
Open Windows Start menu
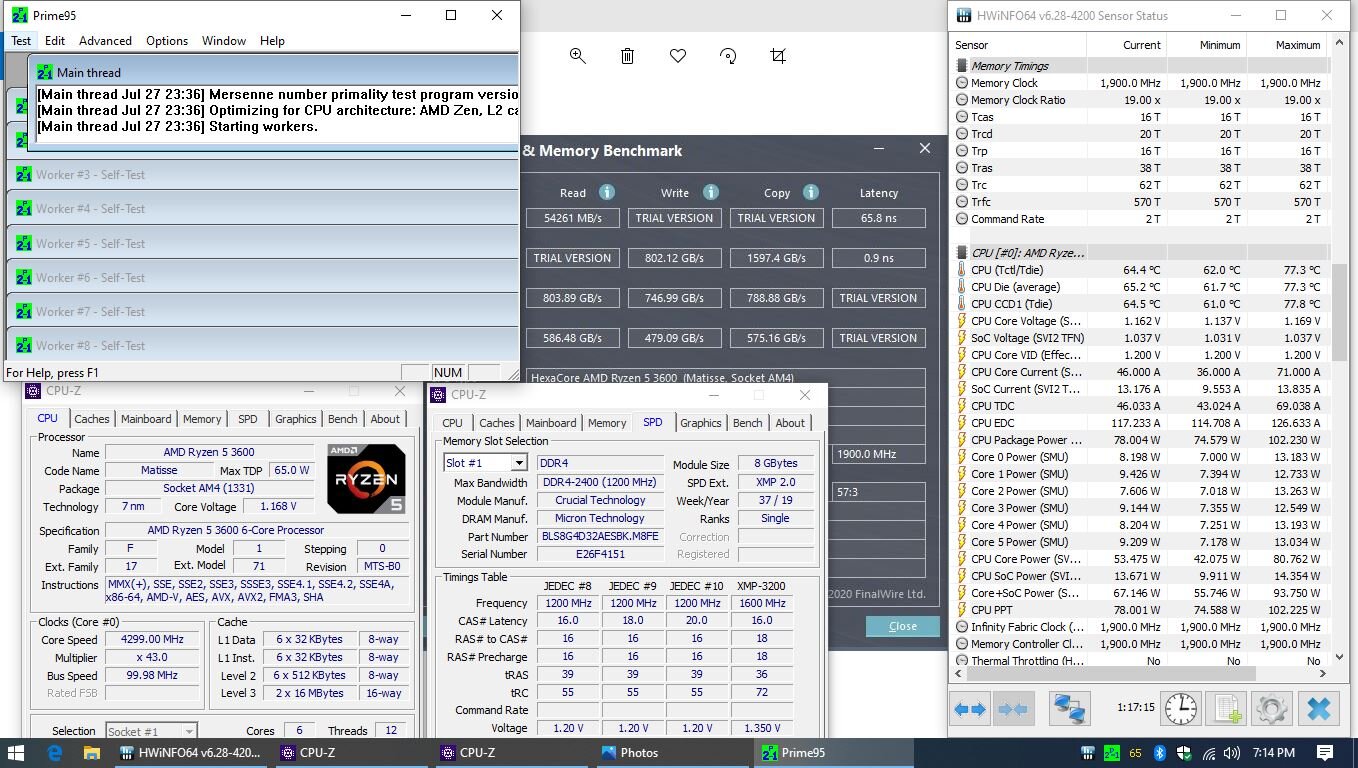coord(16,753)
